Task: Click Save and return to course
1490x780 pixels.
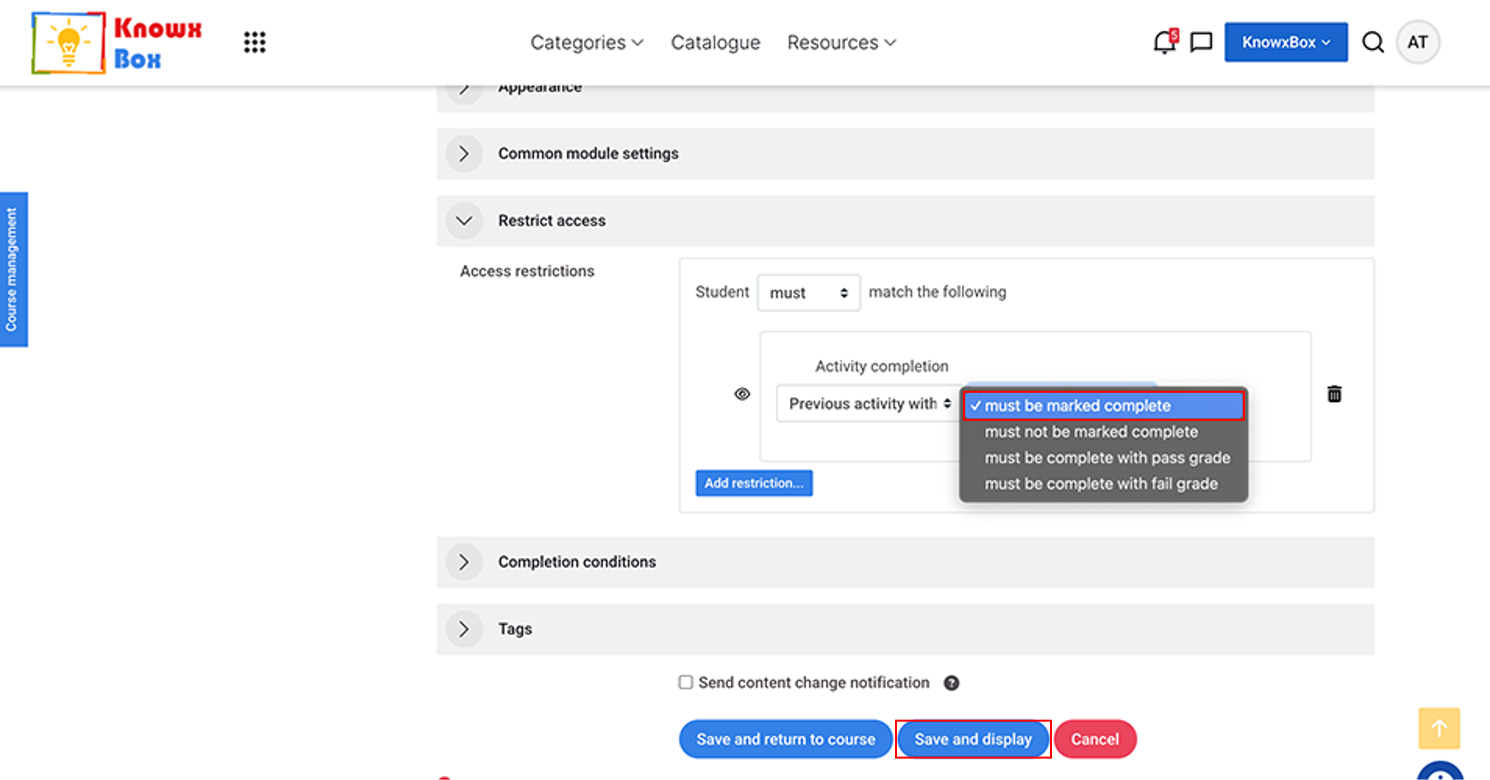Action: point(786,739)
